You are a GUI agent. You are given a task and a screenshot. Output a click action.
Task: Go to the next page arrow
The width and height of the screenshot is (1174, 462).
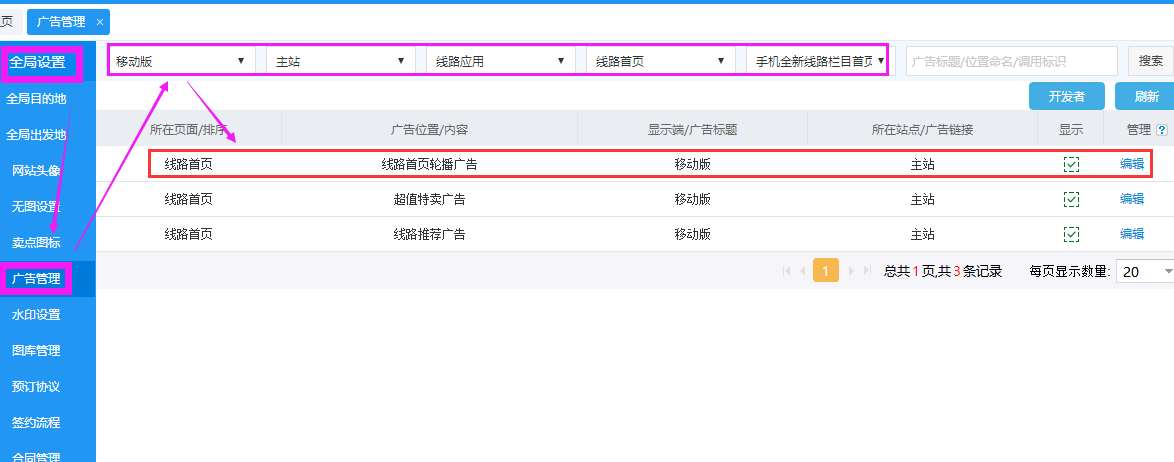point(852,271)
